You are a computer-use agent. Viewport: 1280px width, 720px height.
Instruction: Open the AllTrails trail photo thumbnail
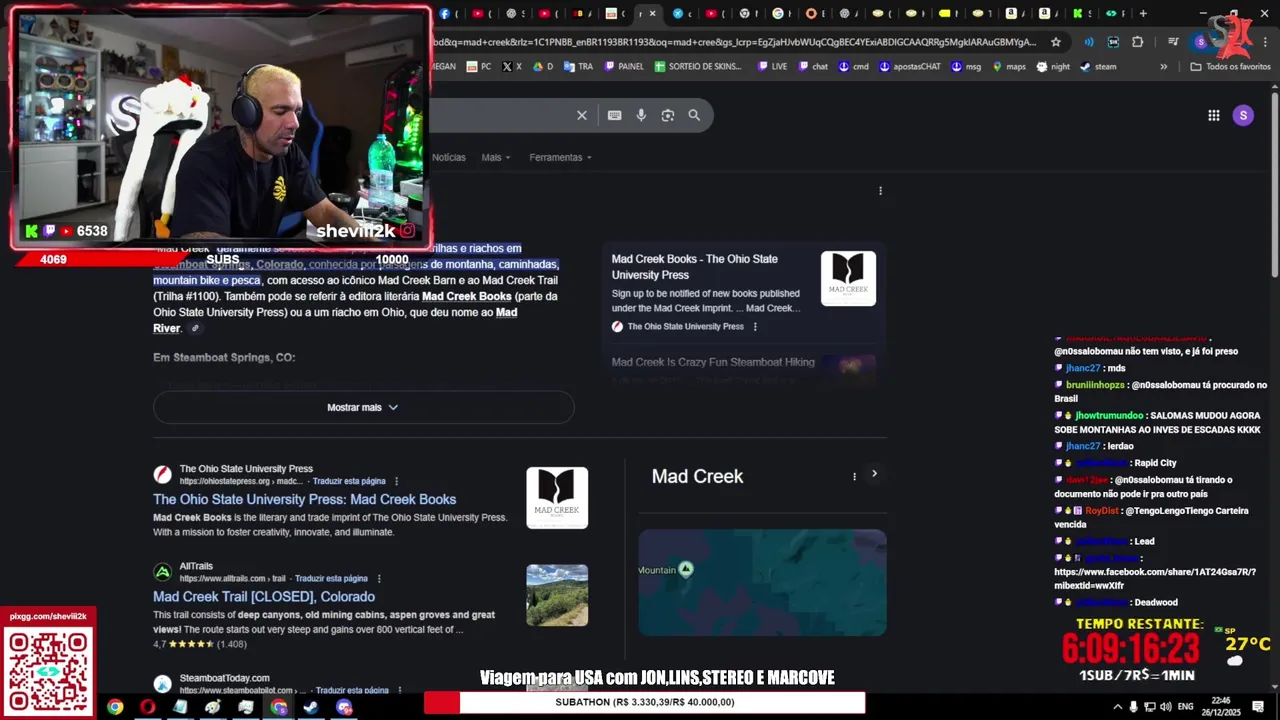[557, 595]
